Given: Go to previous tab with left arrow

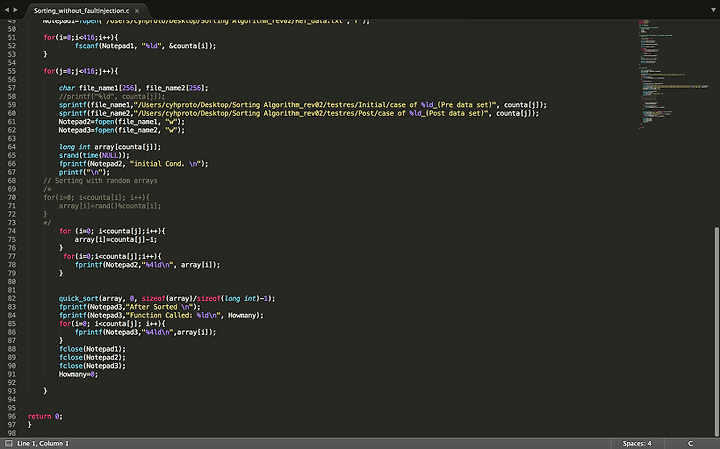Looking at the screenshot, I should coord(6,10).
